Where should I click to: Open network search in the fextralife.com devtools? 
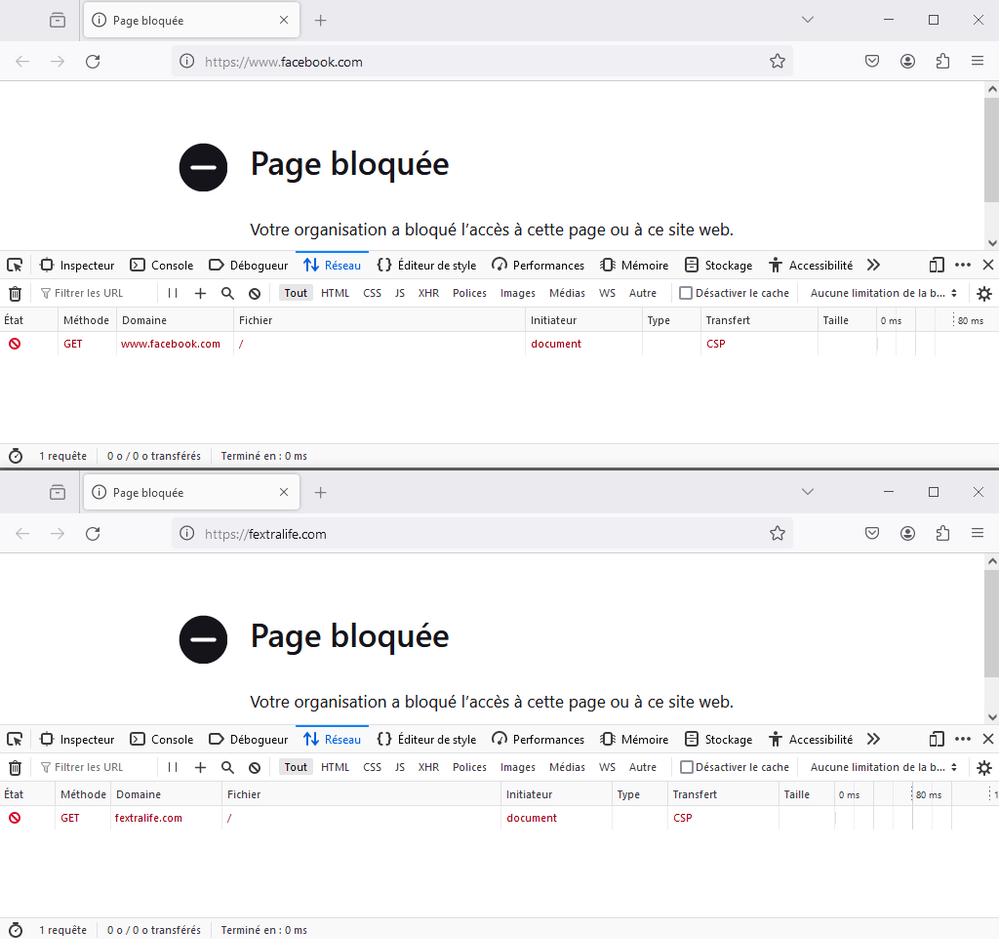(228, 768)
